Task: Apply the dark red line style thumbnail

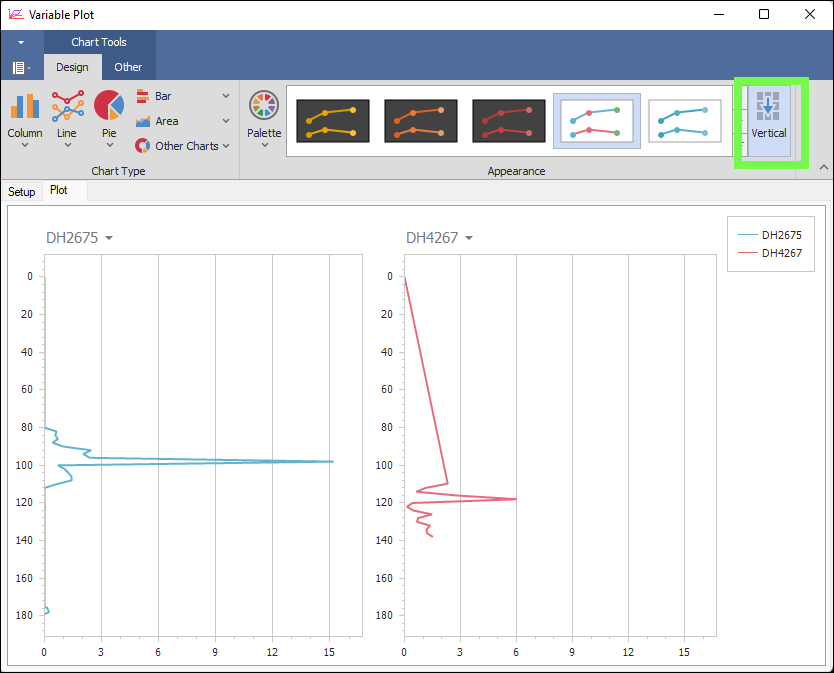Action: [508, 121]
